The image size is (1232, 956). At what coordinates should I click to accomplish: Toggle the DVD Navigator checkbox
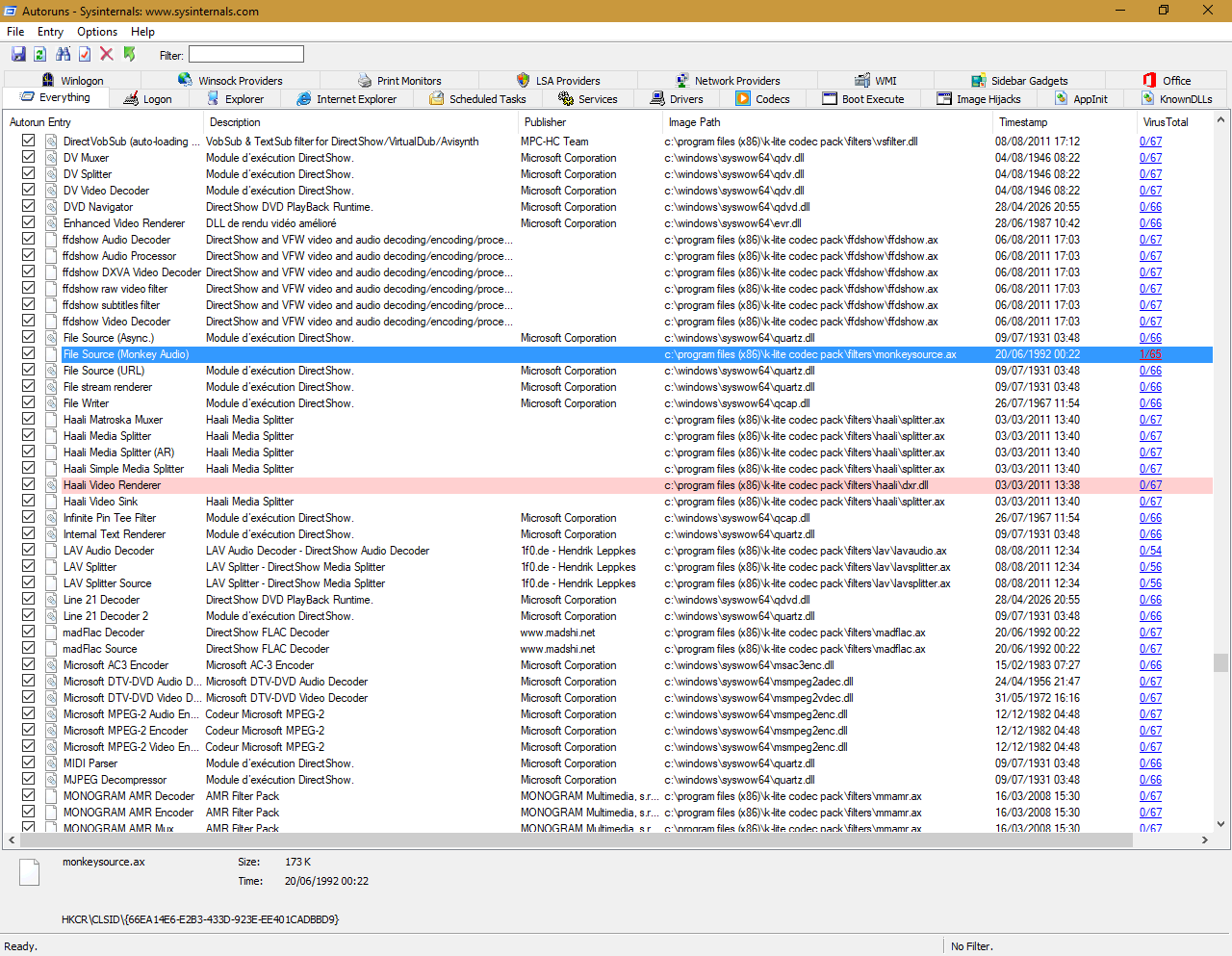tap(29, 207)
